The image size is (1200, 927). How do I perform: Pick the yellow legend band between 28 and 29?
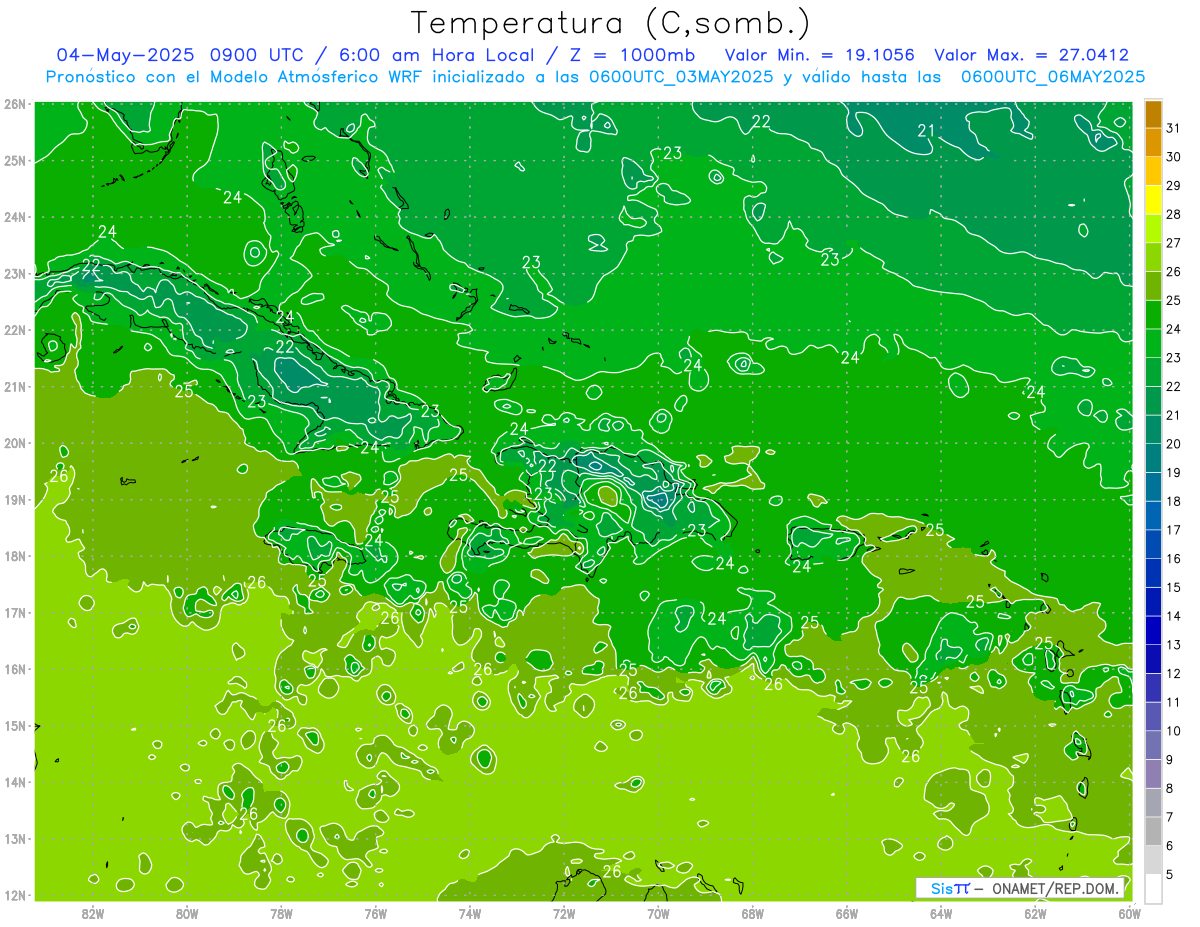click(1154, 200)
